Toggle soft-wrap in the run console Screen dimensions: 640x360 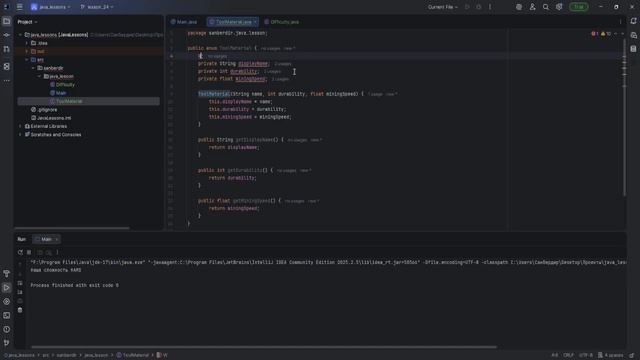20,283
